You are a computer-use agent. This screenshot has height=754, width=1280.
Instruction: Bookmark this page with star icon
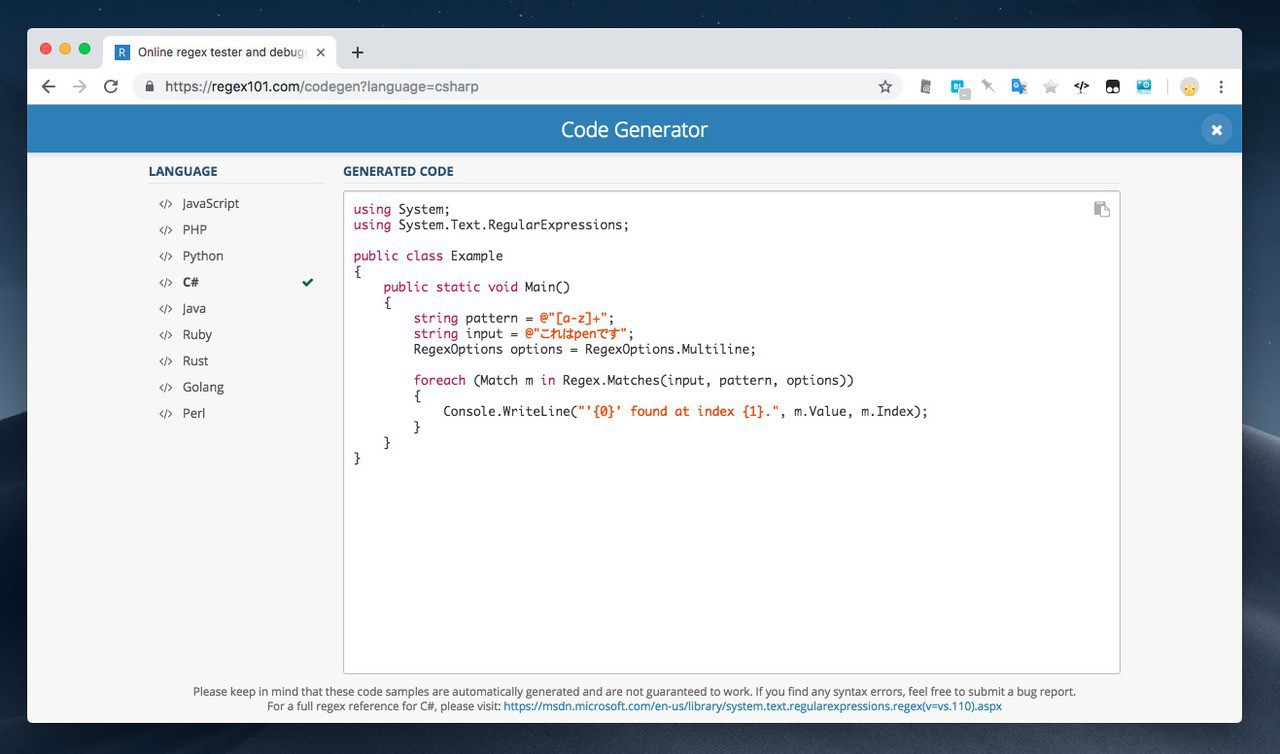point(885,87)
